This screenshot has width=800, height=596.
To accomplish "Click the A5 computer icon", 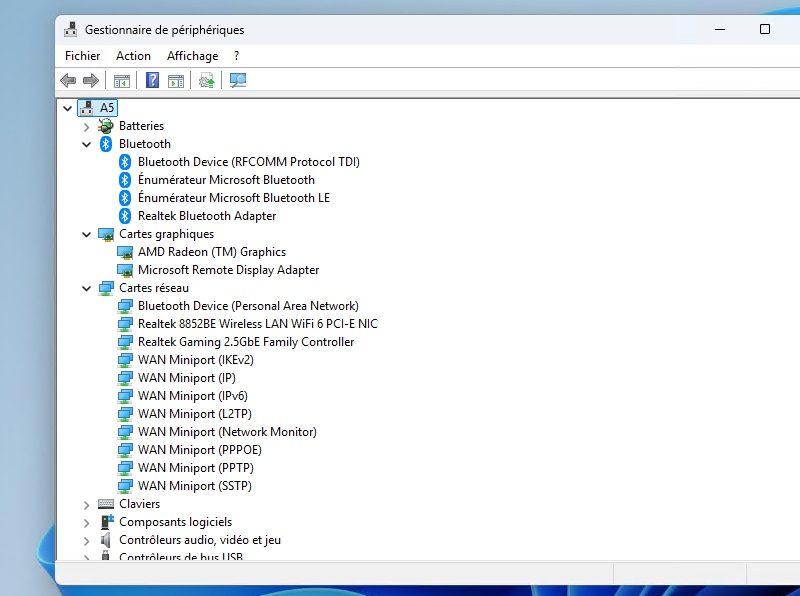I will [87, 108].
